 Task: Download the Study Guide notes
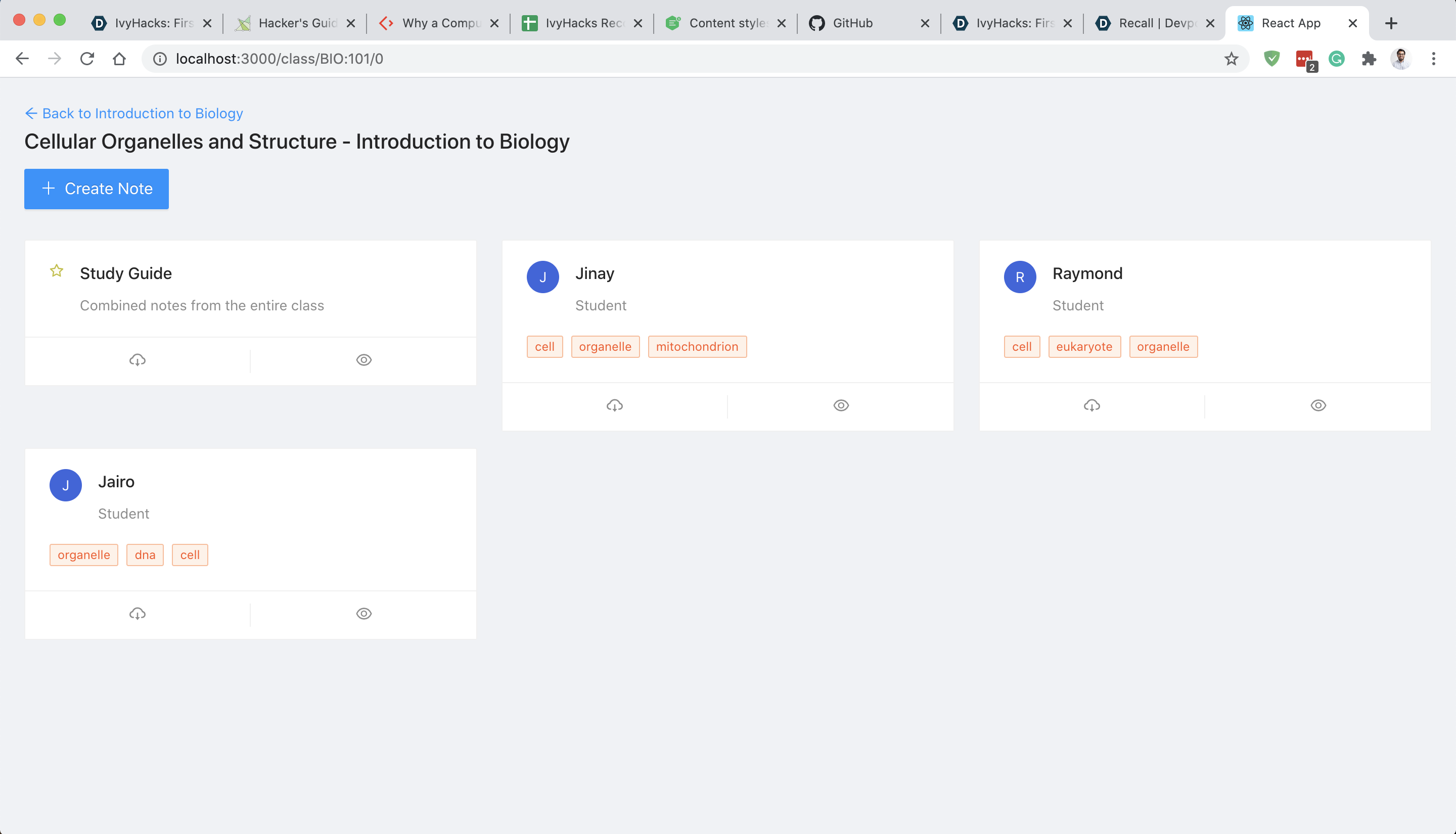click(138, 360)
